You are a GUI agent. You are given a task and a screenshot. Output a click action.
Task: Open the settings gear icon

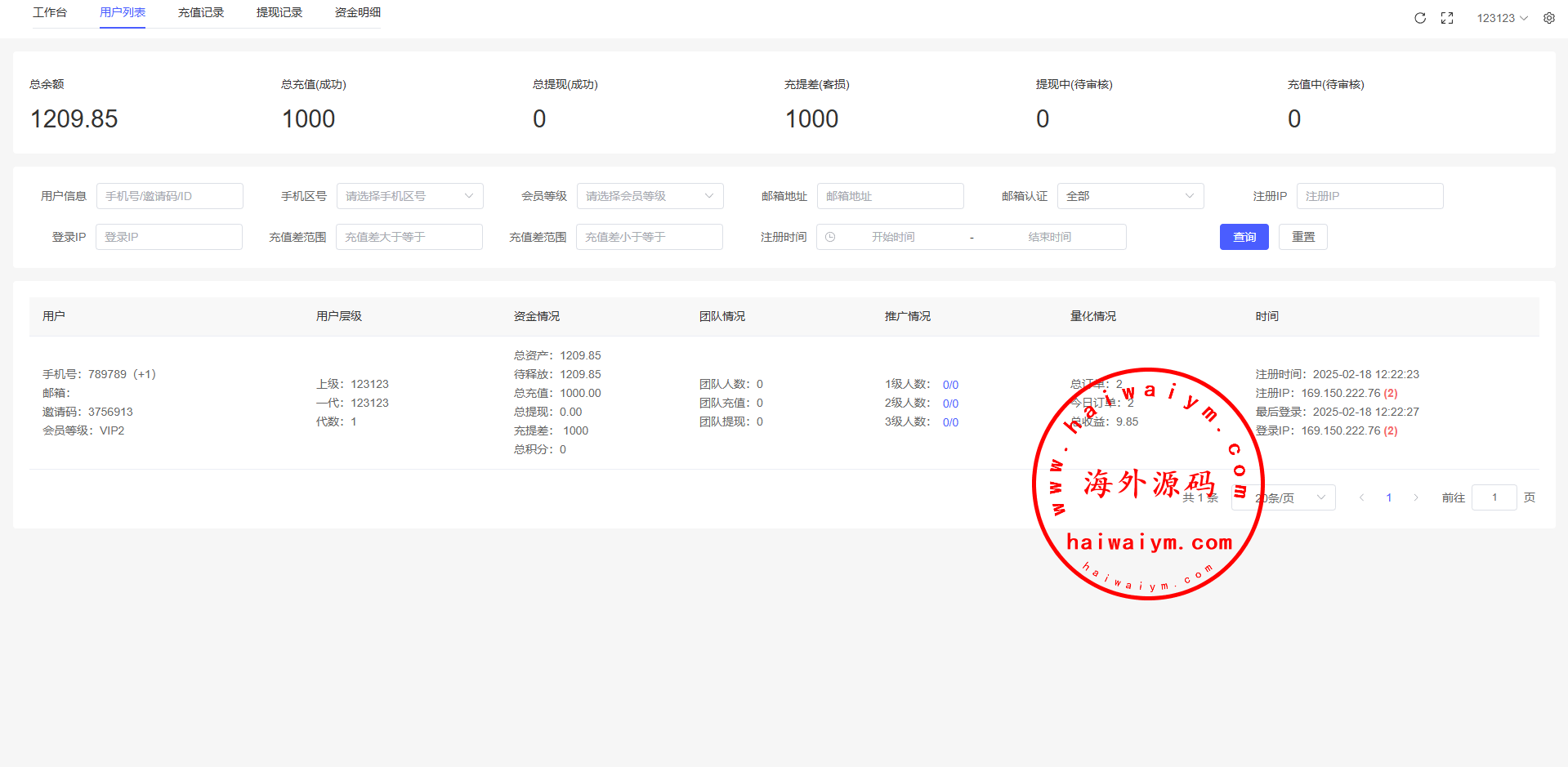(1549, 18)
